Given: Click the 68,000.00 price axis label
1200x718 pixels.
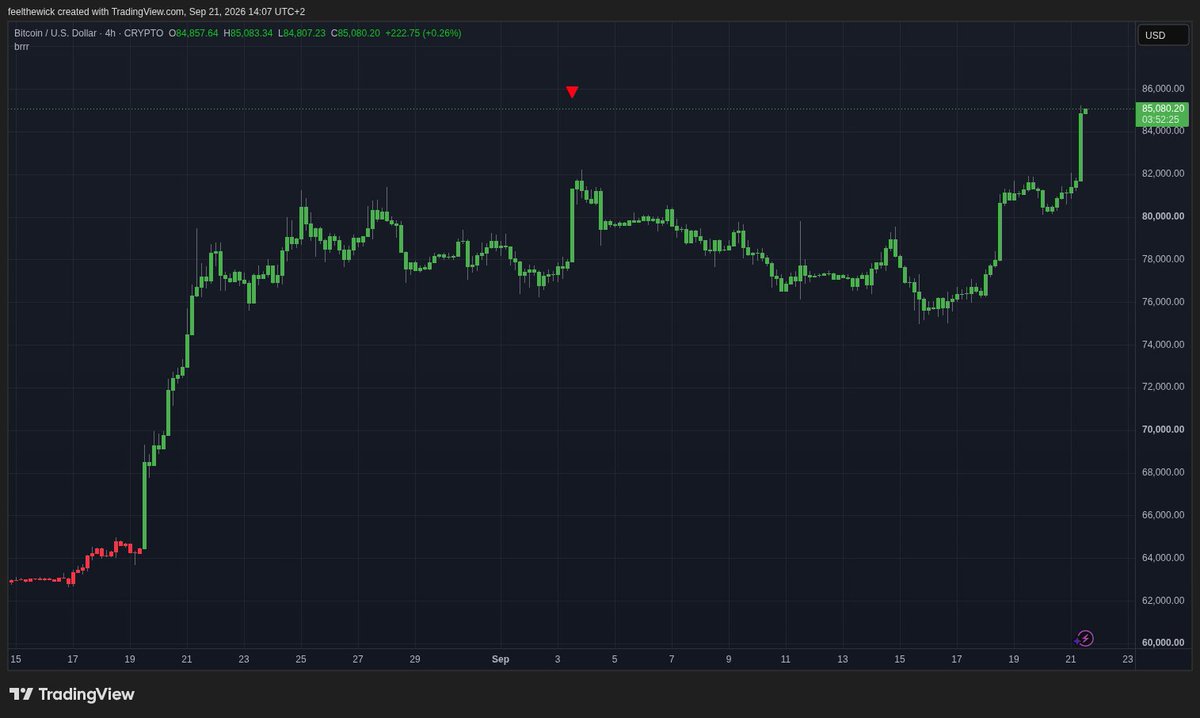Looking at the screenshot, I should pos(1163,472).
